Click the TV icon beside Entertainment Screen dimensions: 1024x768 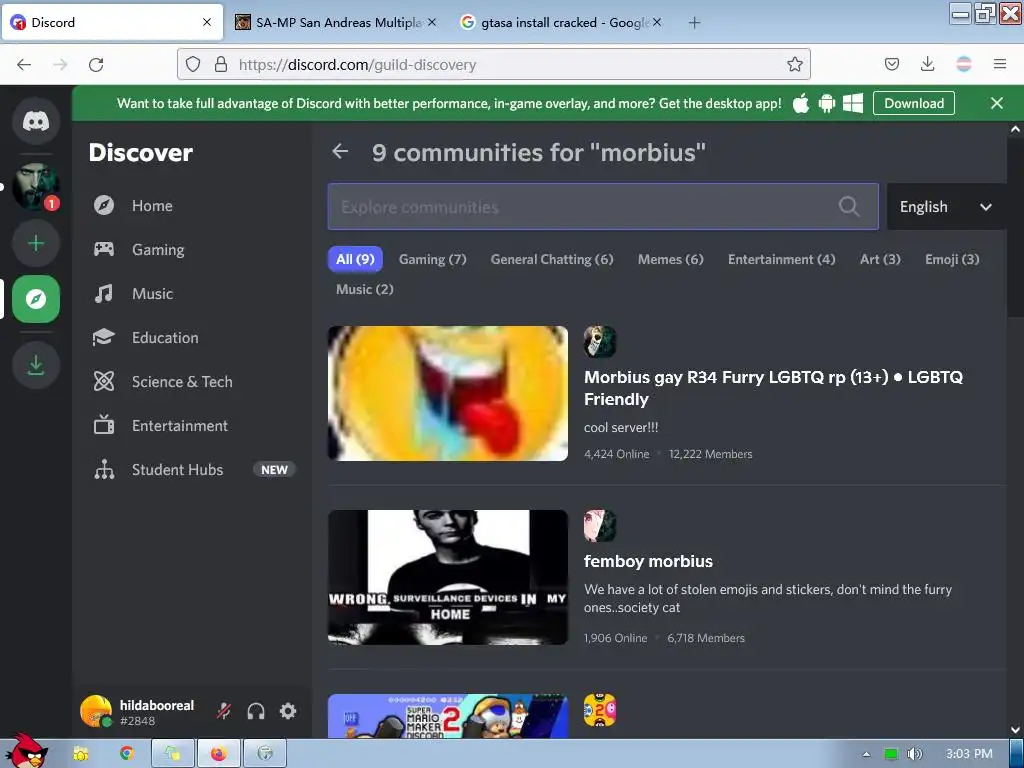click(104, 425)
